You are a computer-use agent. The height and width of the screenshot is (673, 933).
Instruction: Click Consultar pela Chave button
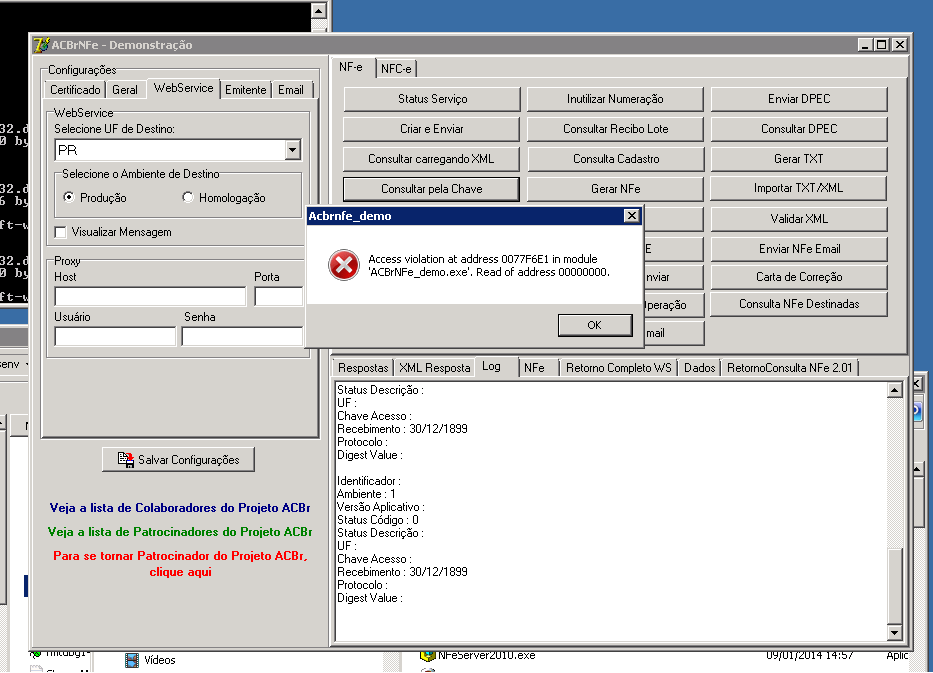432,189
